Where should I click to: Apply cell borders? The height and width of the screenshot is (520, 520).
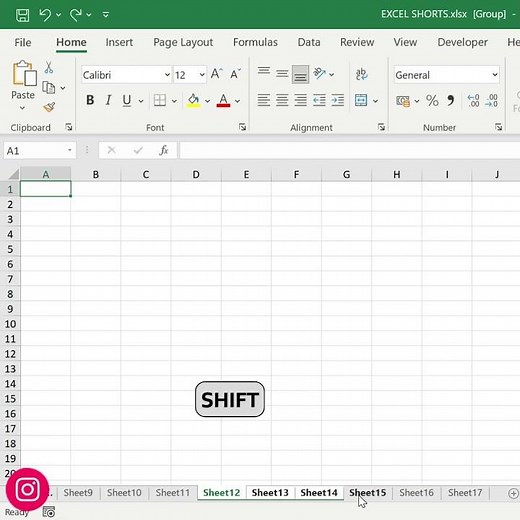(160, 100)
